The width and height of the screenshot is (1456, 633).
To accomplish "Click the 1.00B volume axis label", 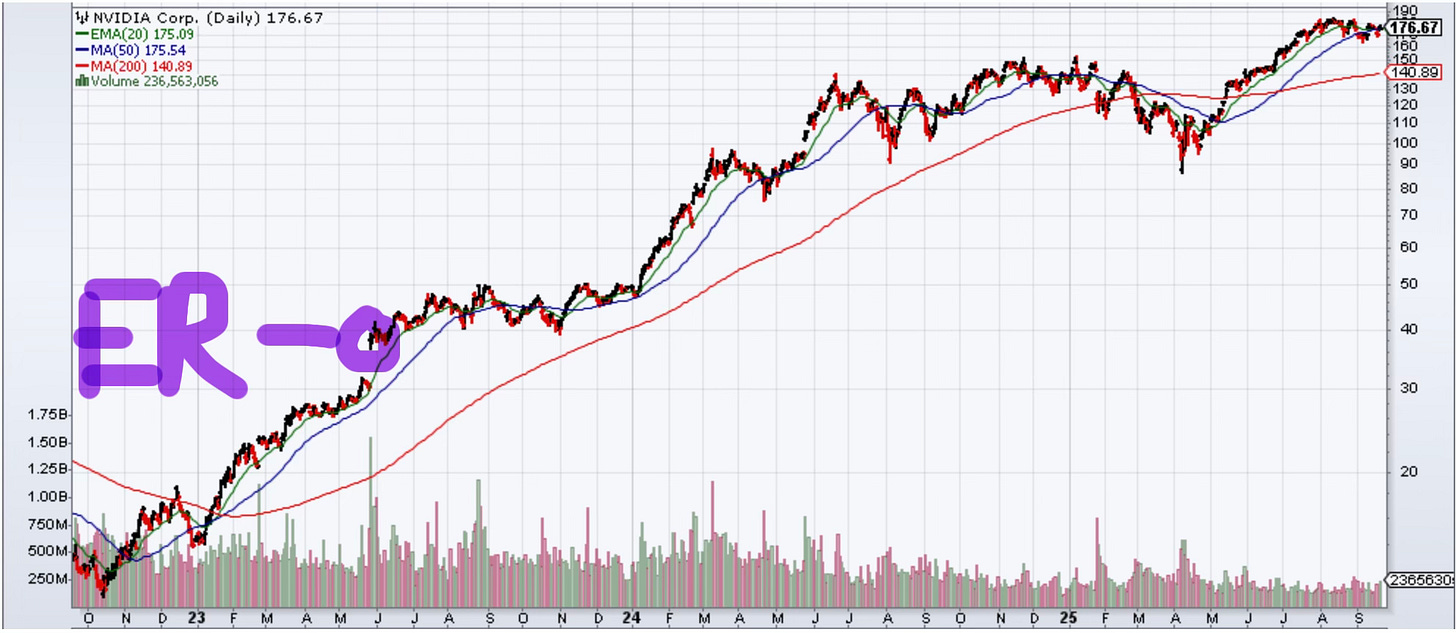I will click(48, 497).
